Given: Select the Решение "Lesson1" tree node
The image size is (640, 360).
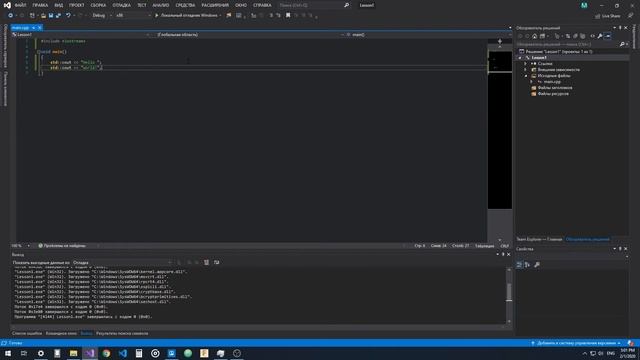Looking at the screenshot, I should 559,52.
